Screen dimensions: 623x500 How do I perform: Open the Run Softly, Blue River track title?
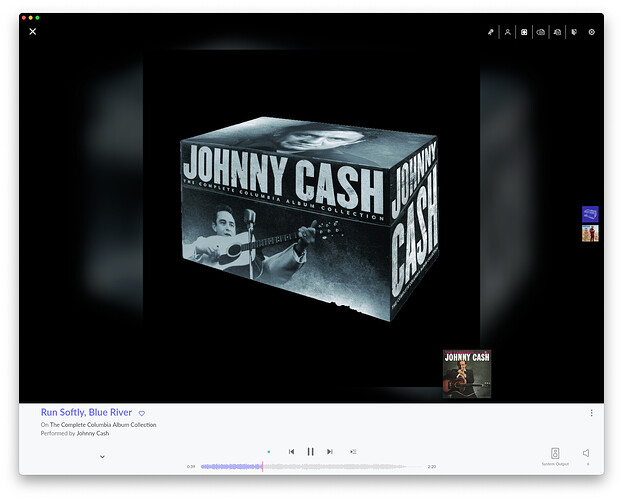coord(86,412)
